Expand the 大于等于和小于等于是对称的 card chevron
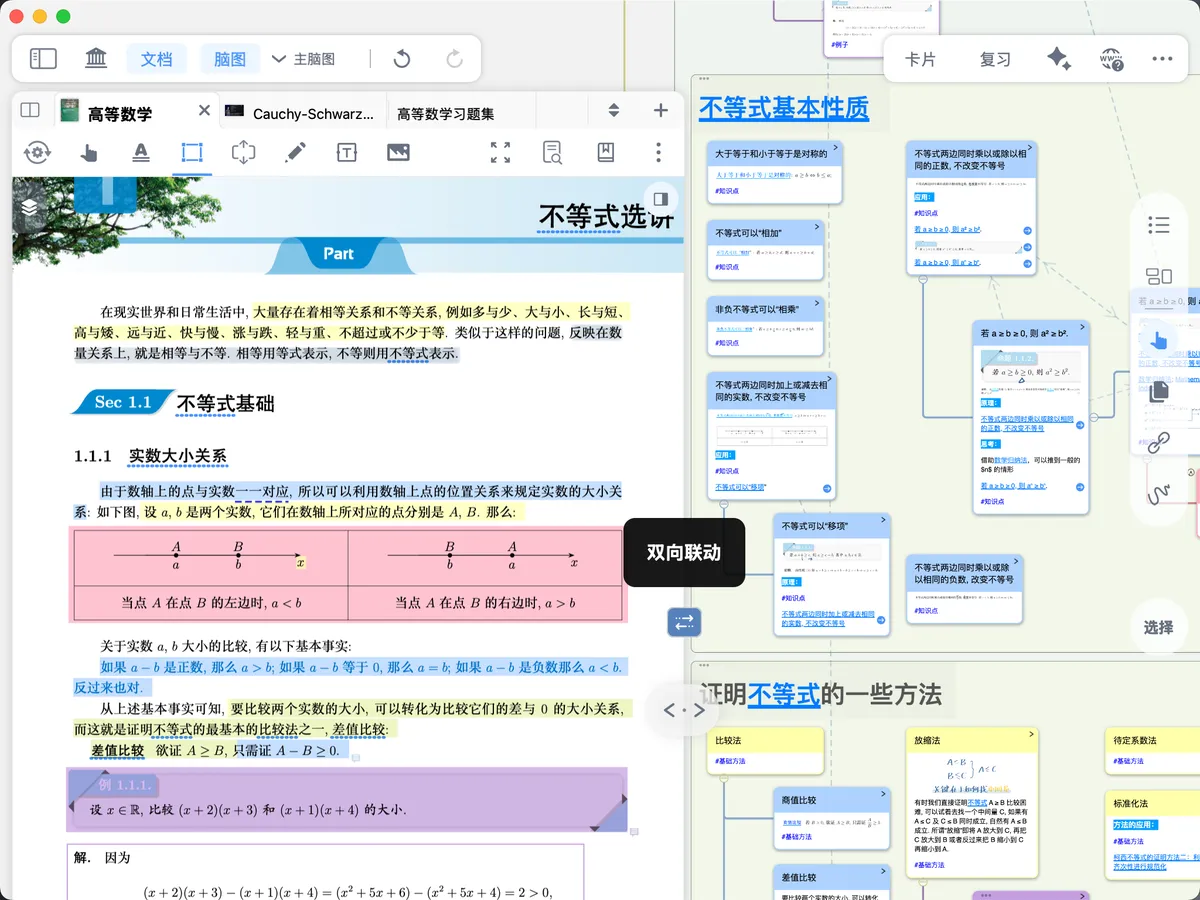 [838, 147]
